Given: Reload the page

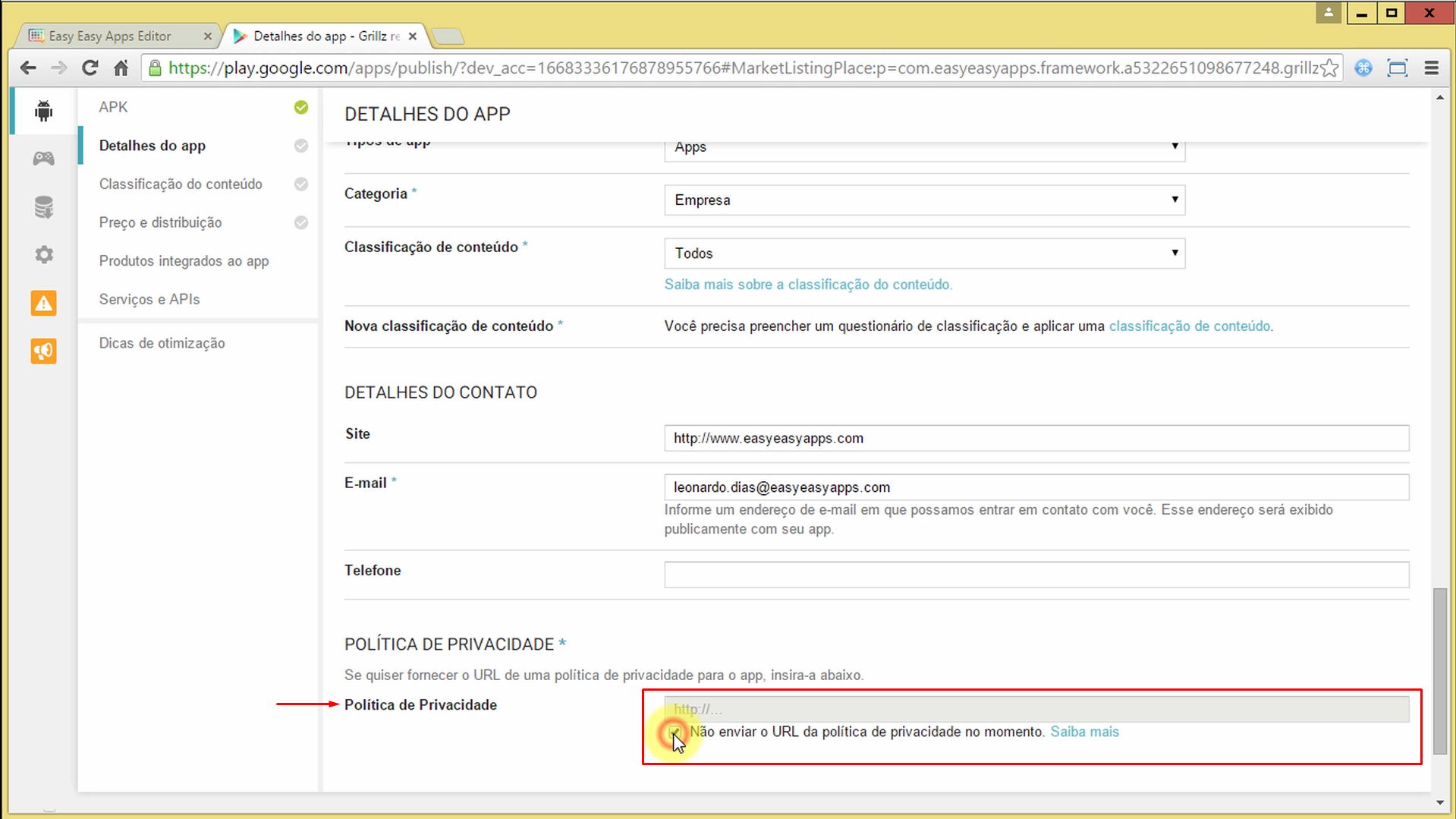Looking at the screenshot, I should pyautogui.click(x=90, y=68).
